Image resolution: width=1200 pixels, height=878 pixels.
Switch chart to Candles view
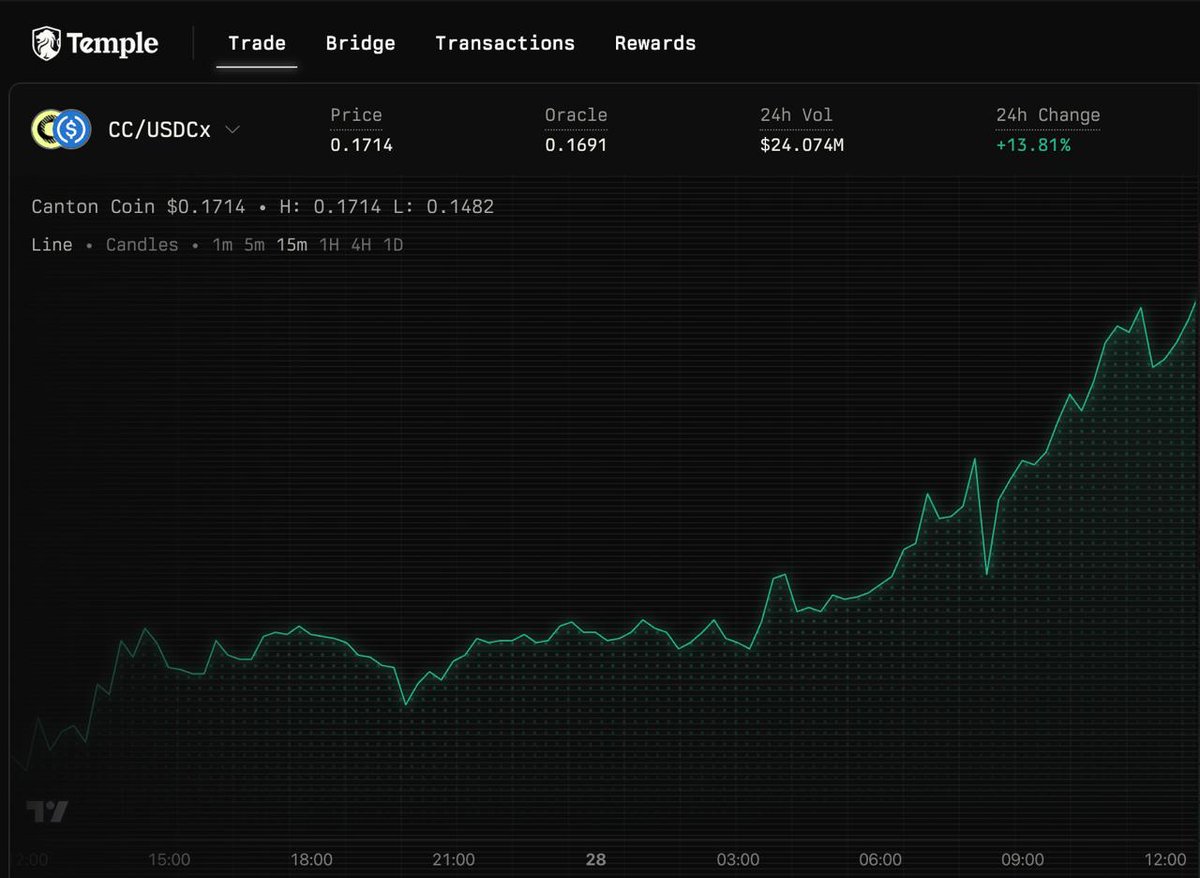point(141,244)
